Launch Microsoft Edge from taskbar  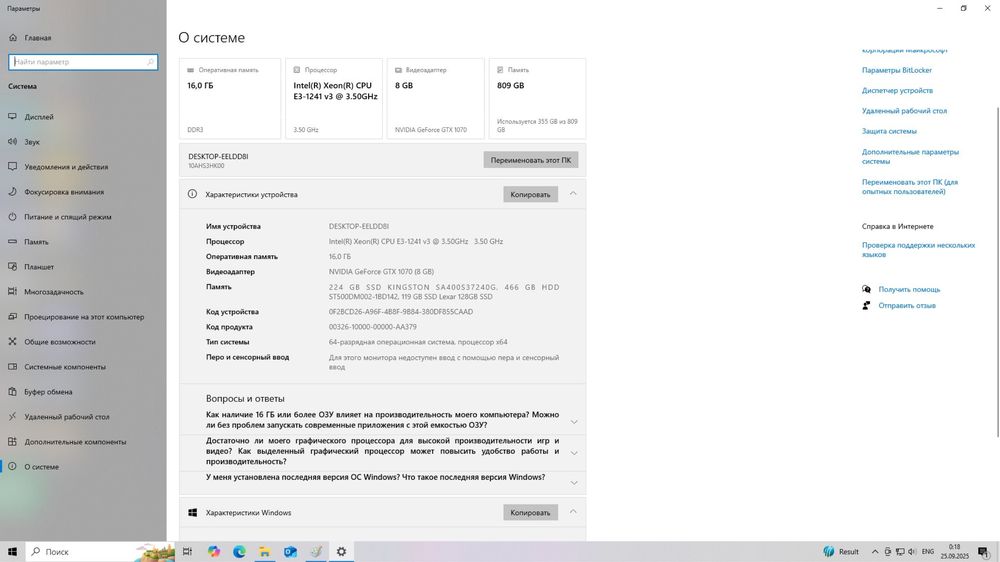239,552
